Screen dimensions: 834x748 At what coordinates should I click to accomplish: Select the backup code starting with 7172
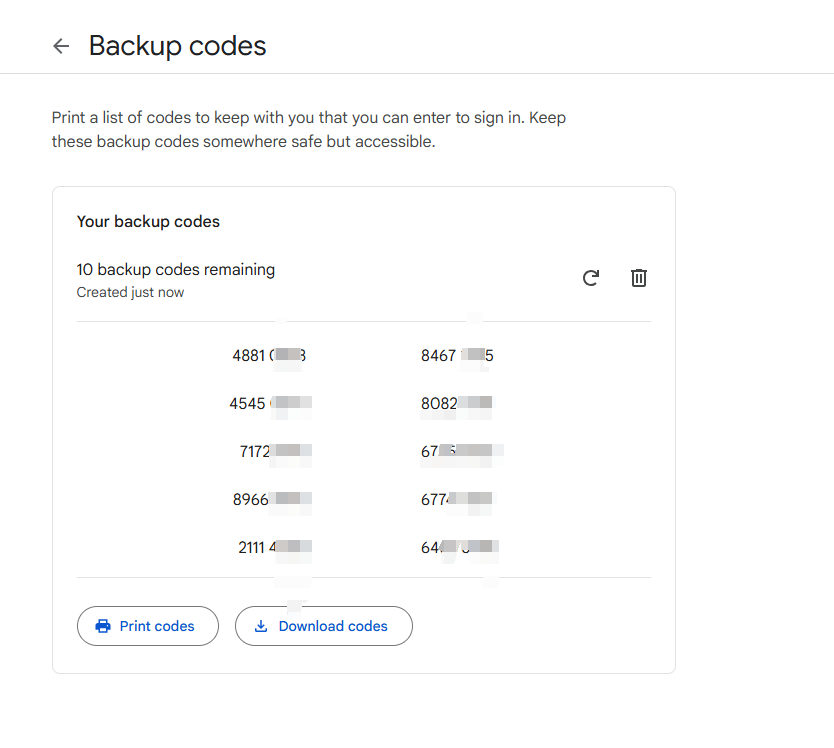(x=274, y=452)
